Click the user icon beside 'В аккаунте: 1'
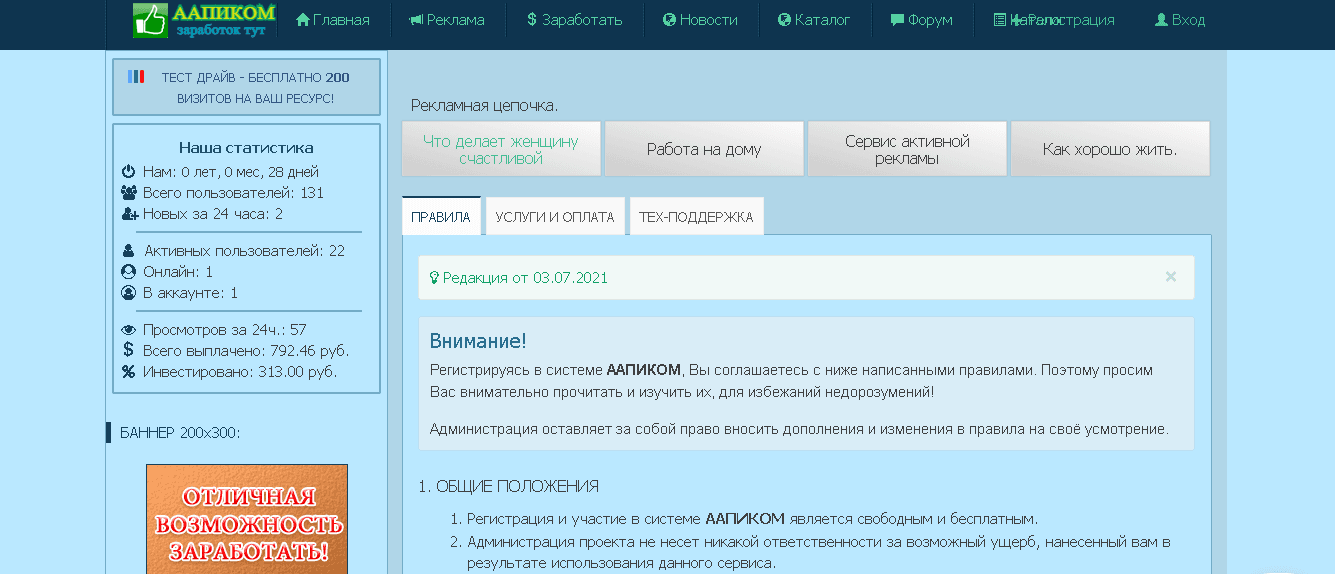Viewport: 1335px width, 574px height. pos(128,293)
